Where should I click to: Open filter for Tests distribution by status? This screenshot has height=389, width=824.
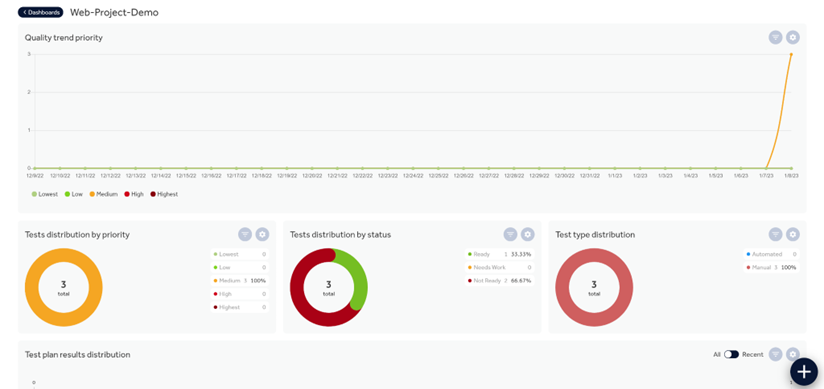(510, 234)
